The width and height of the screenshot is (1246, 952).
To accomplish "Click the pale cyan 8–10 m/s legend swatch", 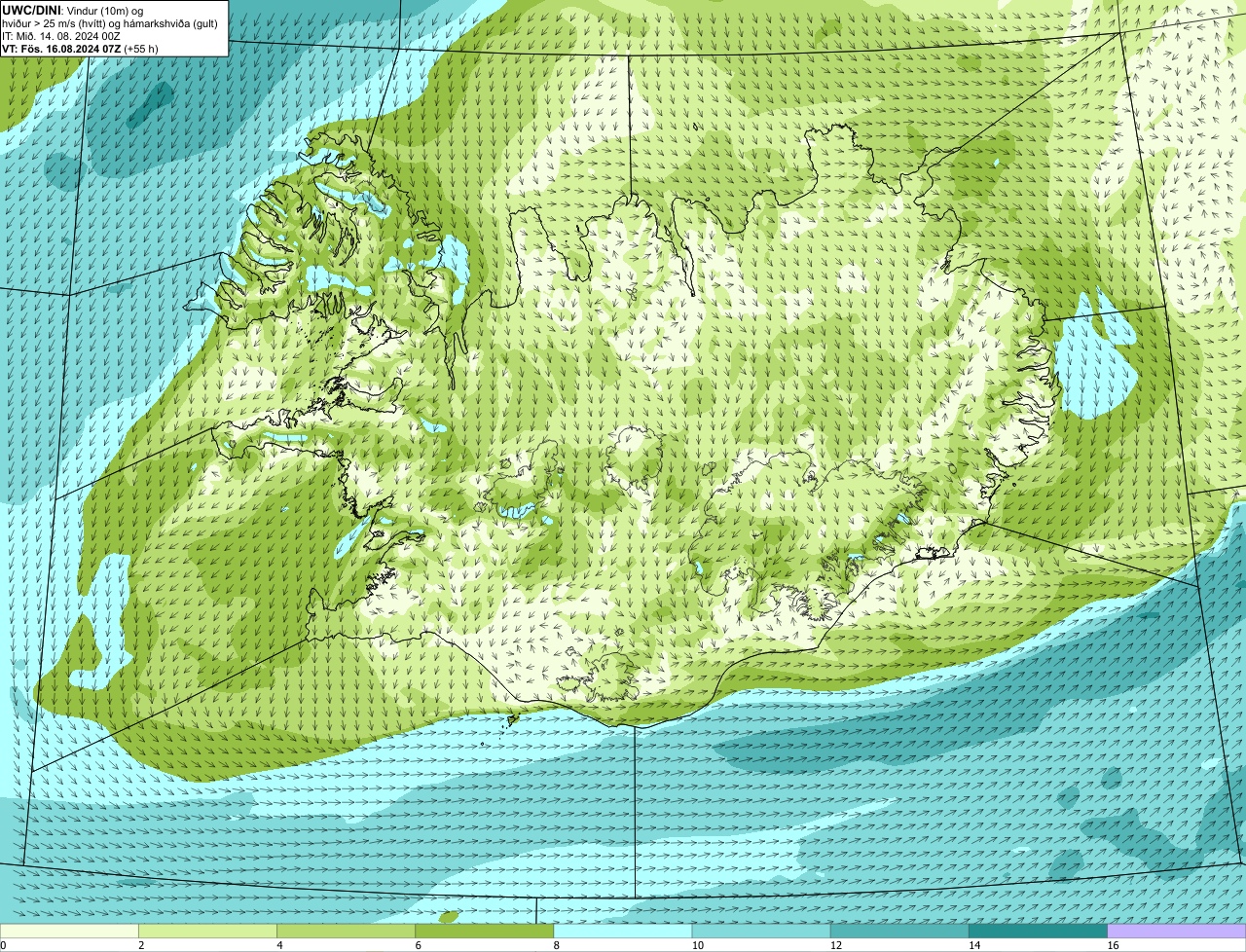I will click(x=623, y=931).
